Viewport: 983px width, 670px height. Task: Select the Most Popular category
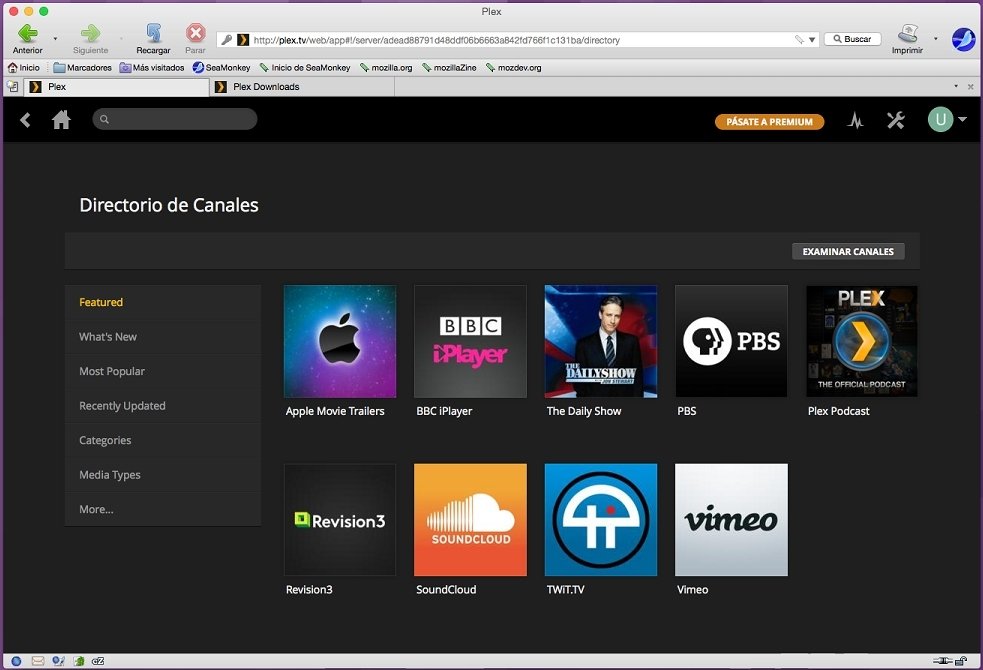click(x=162, y=371)
